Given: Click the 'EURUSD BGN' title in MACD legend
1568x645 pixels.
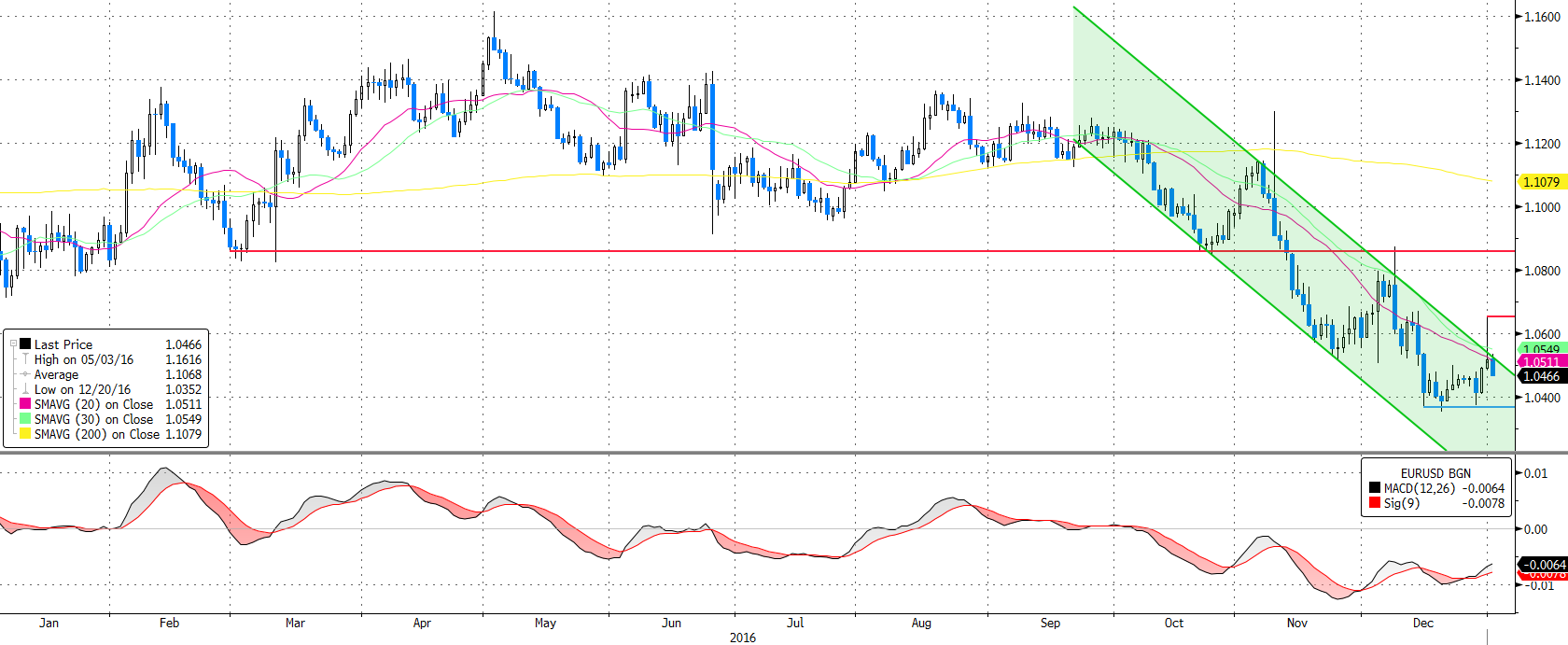Looking at the screenshot, I should point(1435,473).
